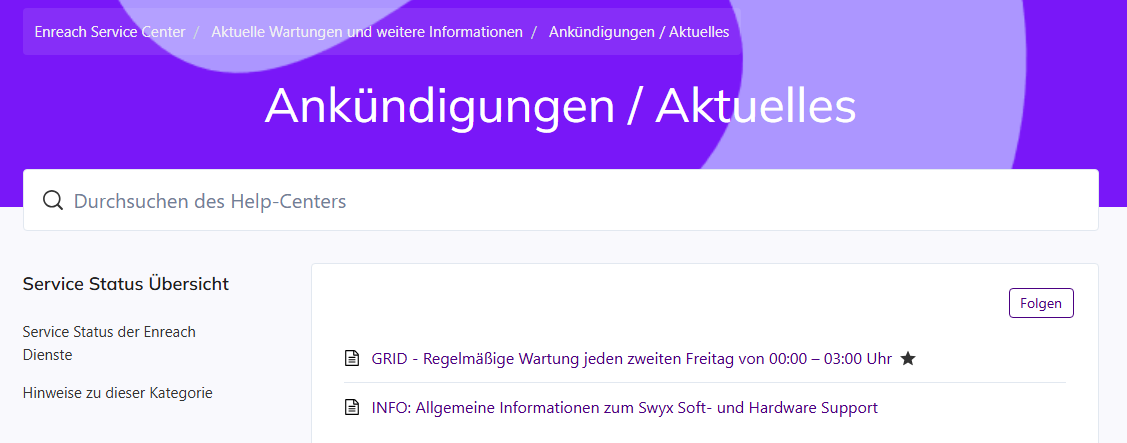Click the divider line between the two articles
The image size is (1127, 443).
[x=705, y=382]
